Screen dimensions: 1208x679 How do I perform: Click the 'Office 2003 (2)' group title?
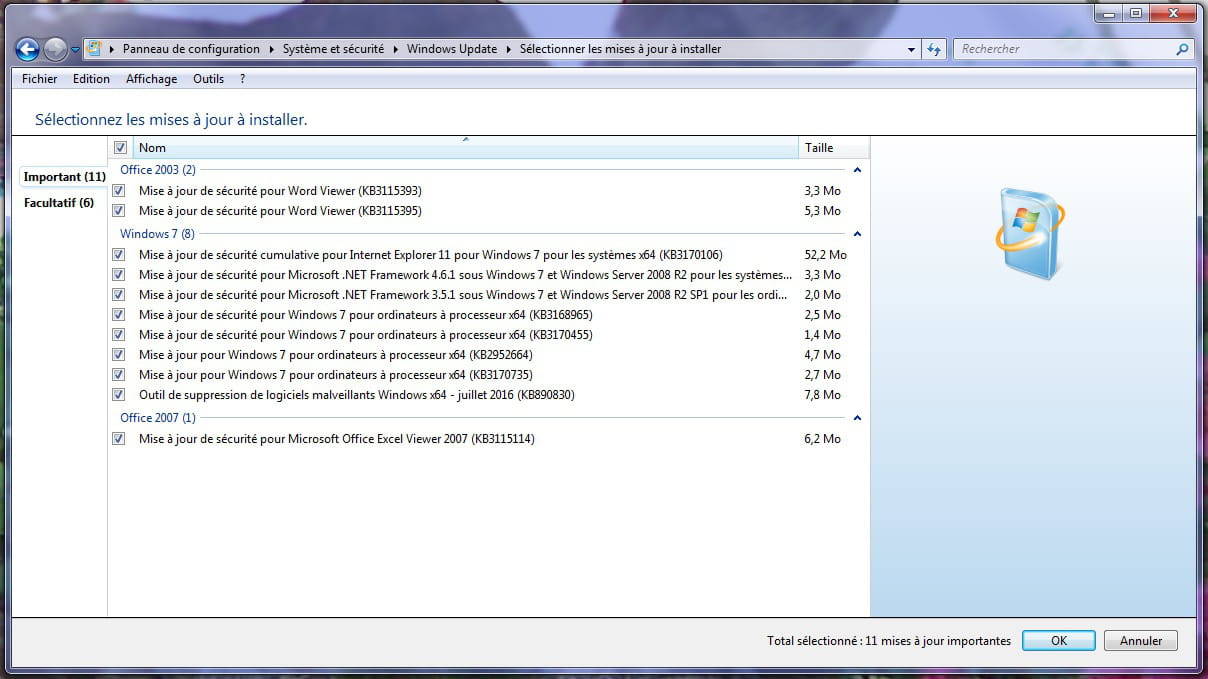coord(158,170)
